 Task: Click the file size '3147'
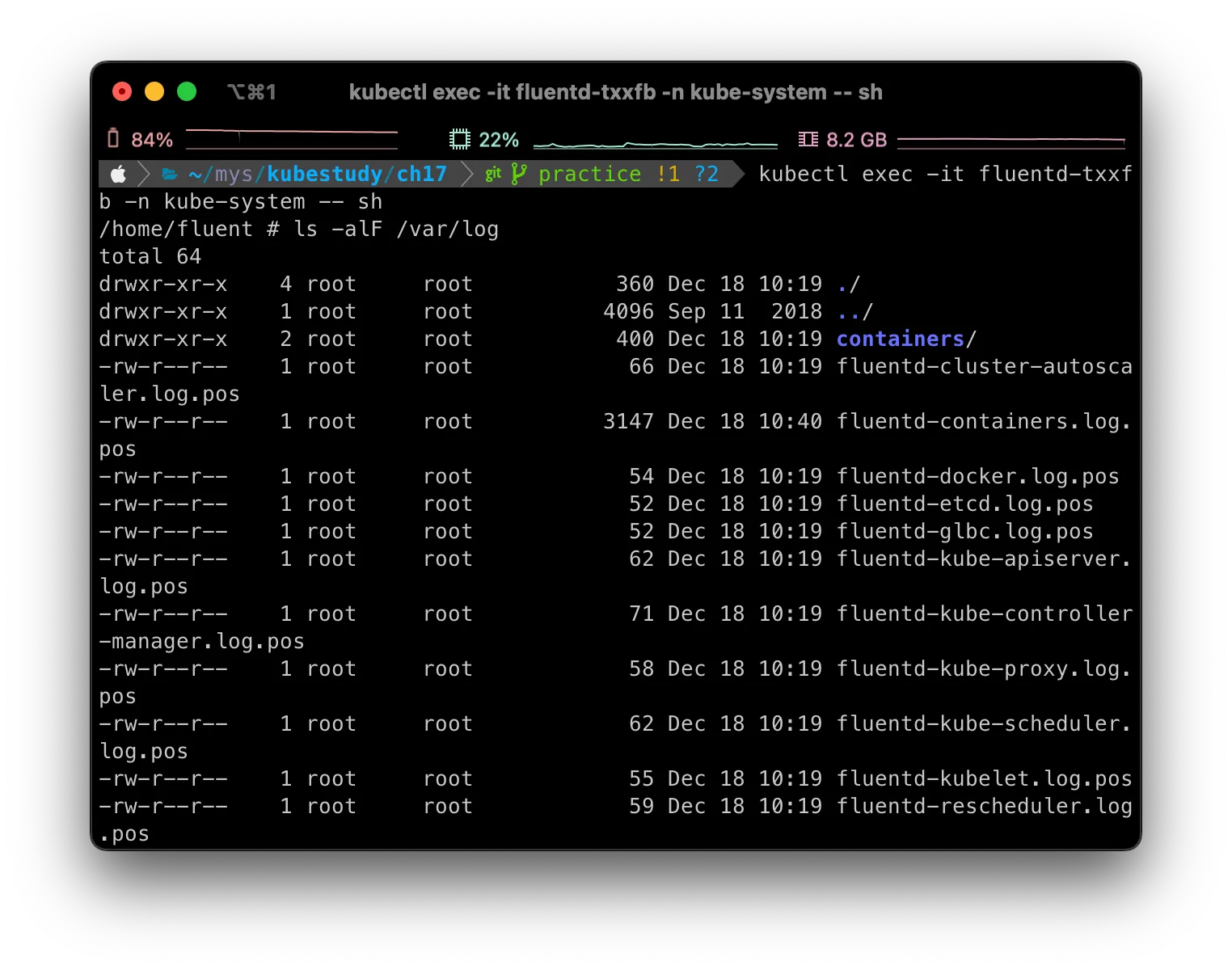pyautogui.click(x=629, y=421)
